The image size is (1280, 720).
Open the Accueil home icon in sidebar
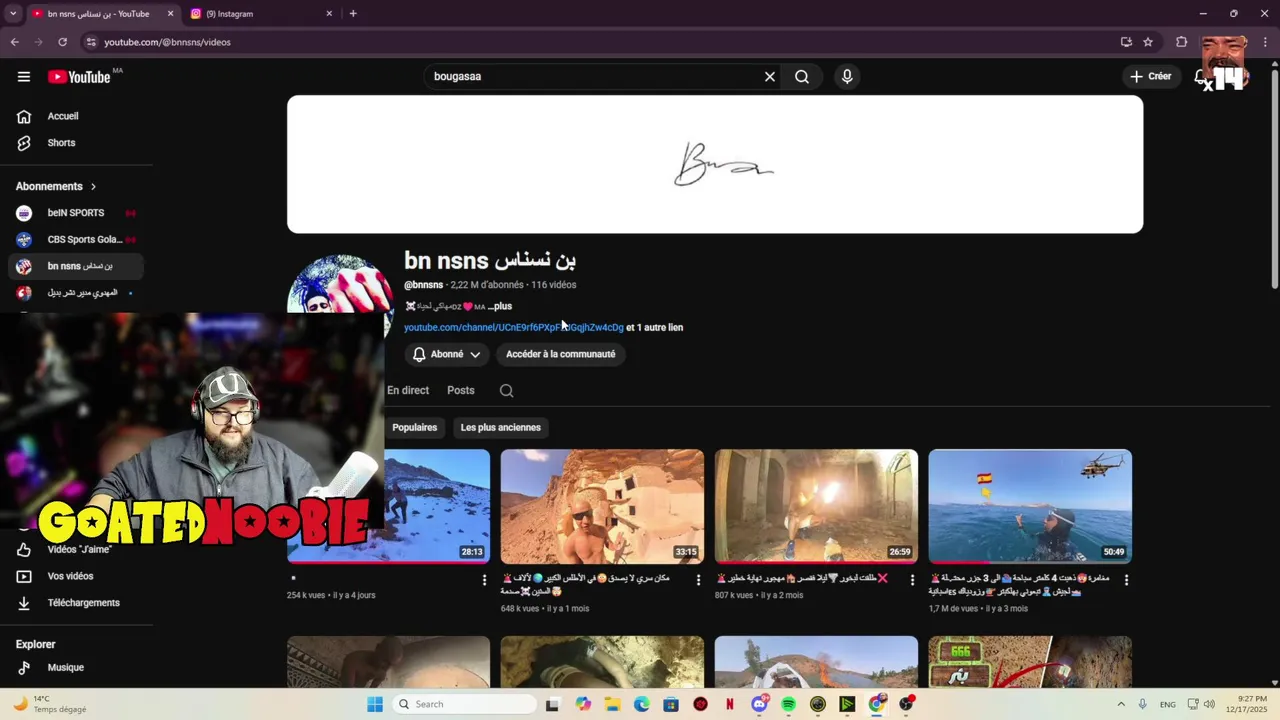pos(24,116)
